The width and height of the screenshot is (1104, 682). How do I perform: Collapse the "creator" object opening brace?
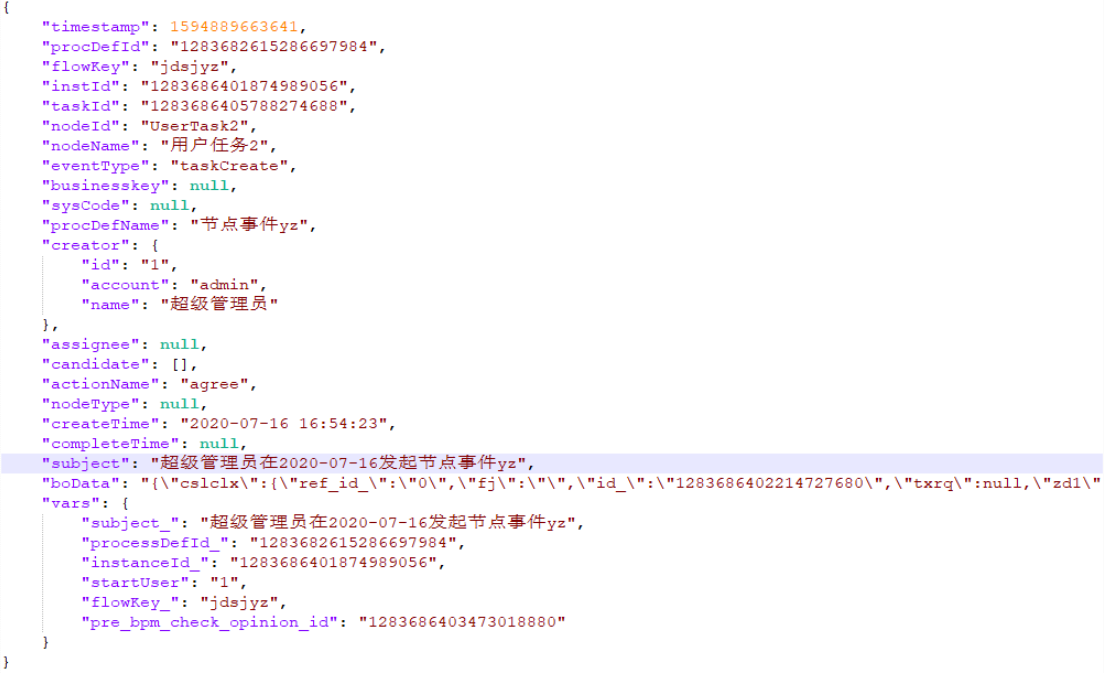(155, 246)
